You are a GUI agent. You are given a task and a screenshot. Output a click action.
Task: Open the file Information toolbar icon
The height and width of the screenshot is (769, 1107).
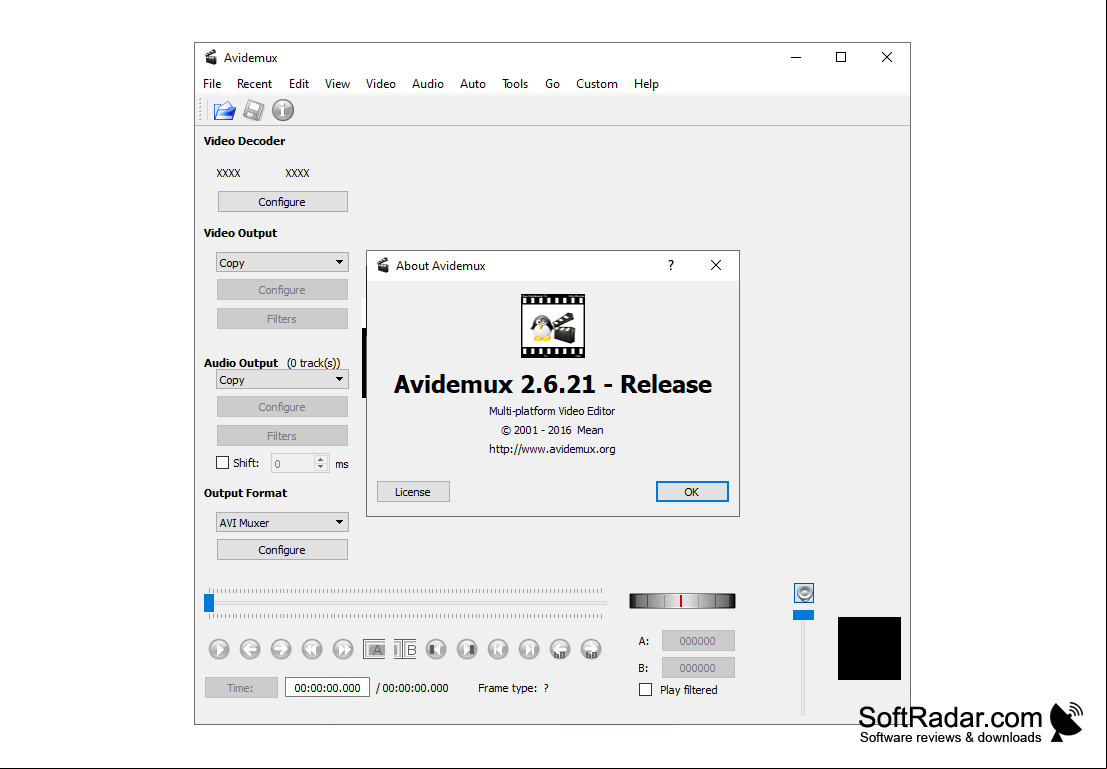coord(283,110)
